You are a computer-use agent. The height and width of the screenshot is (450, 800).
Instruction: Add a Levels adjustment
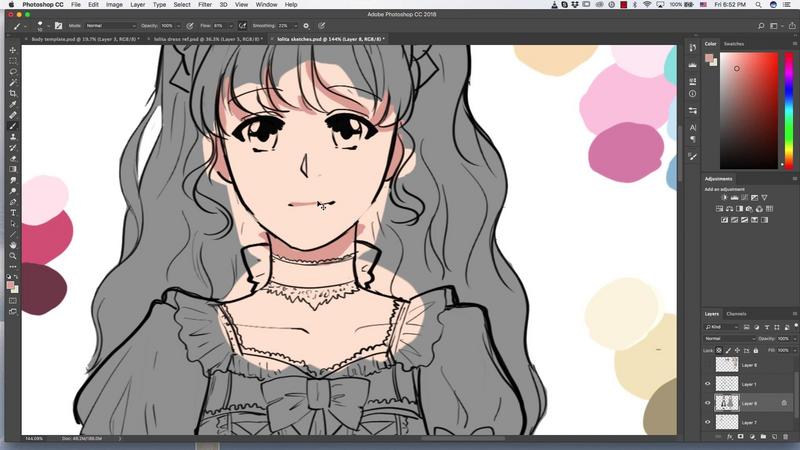(x=734, y=197)
